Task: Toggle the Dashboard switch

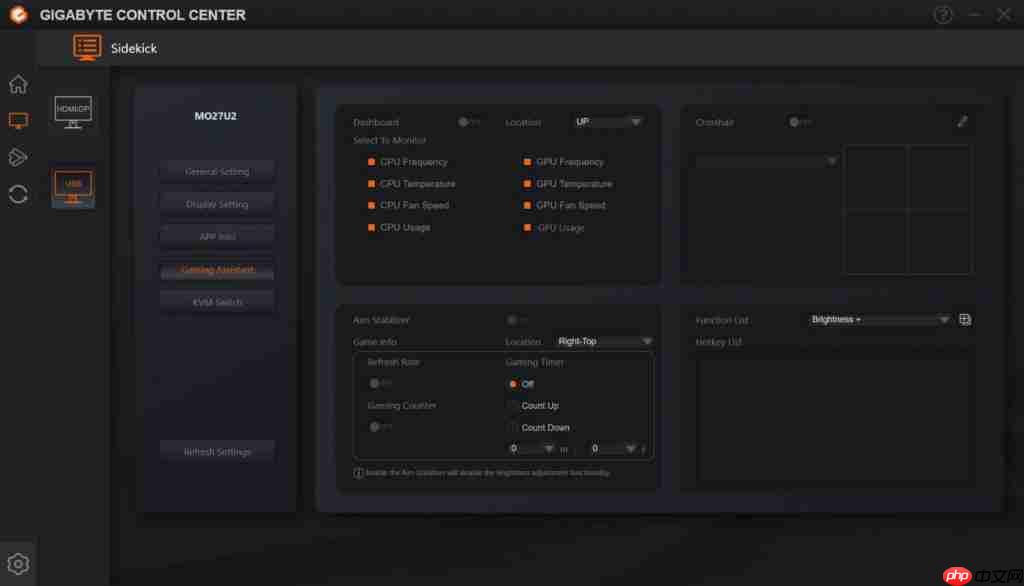Action: pos(468,122)
